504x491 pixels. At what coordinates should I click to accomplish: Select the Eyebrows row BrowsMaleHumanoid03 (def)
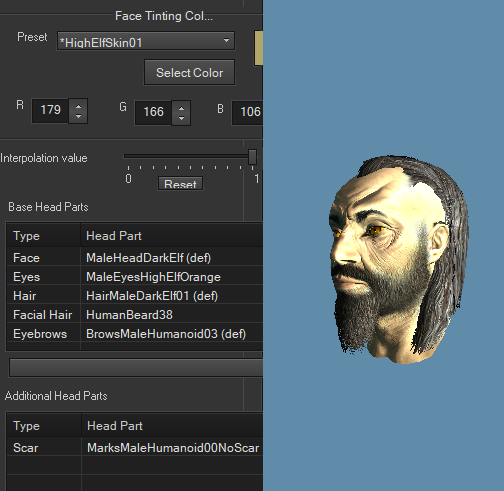coord(135,334)
